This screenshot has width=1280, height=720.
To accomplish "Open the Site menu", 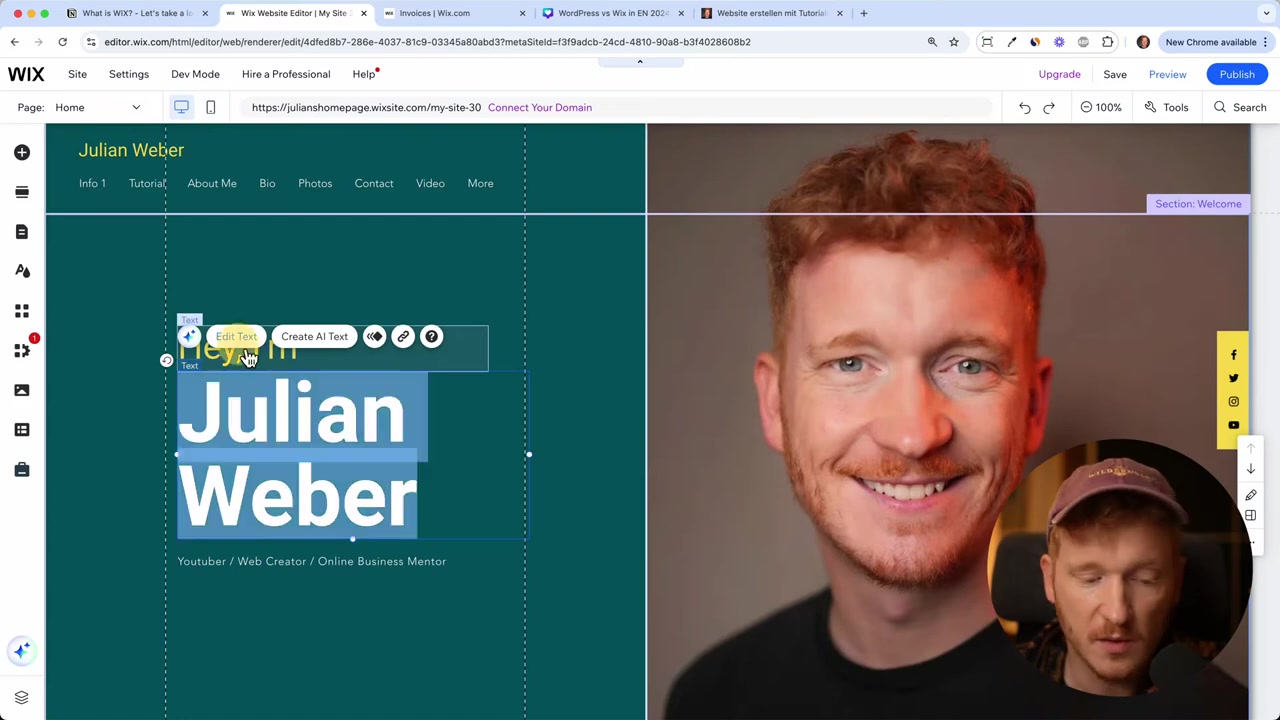I will coord(77,74).
